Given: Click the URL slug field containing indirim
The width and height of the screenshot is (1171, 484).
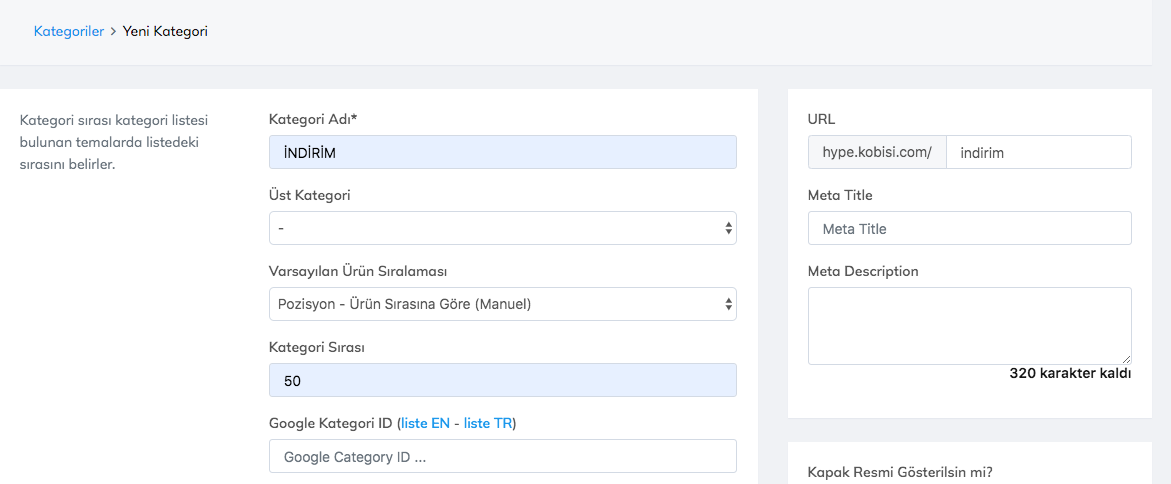Looking at the screenshot, I should (x=1038, y=152).
